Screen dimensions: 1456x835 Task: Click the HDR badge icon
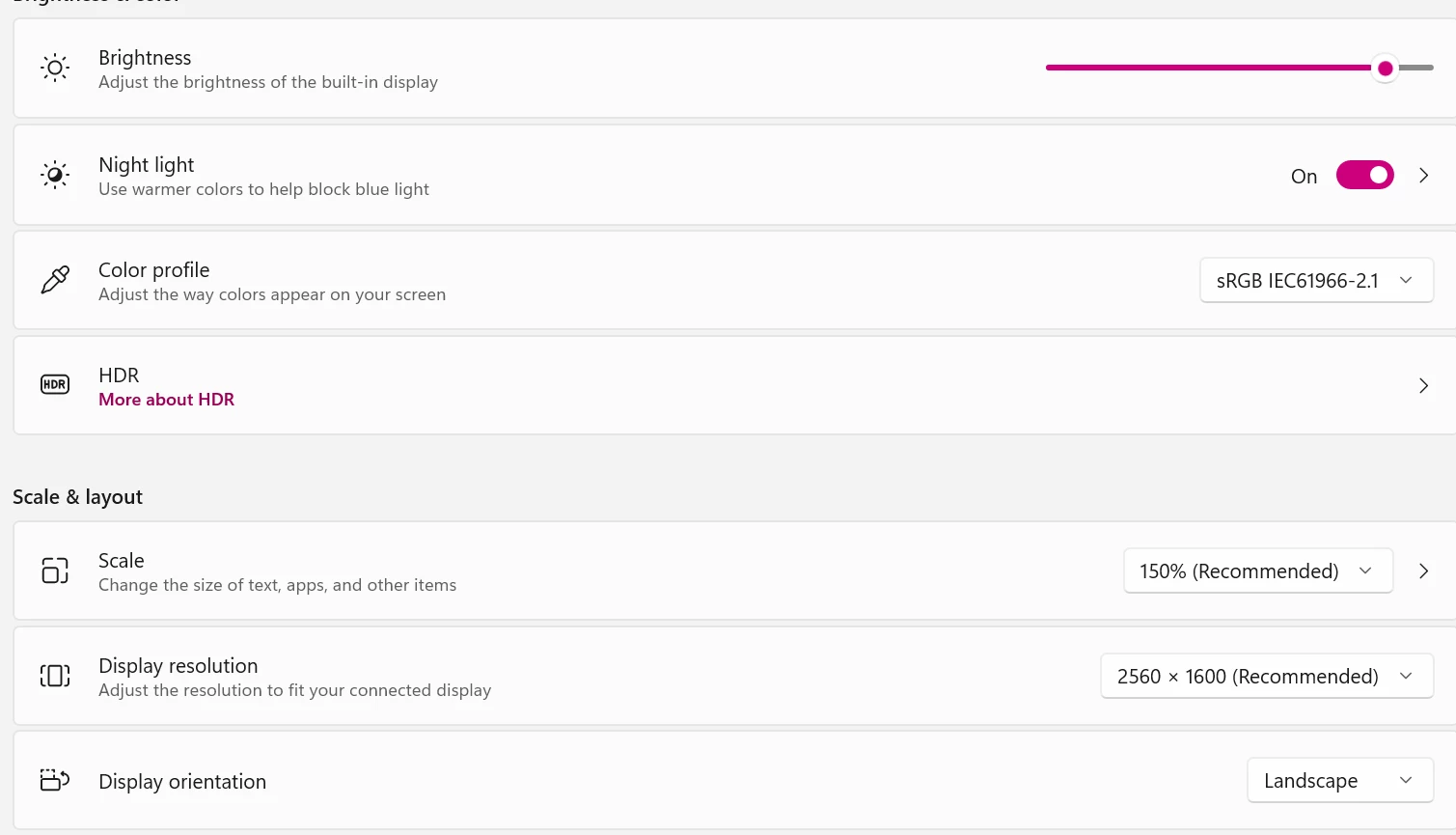pyautogui.click(x=55, y=384)
